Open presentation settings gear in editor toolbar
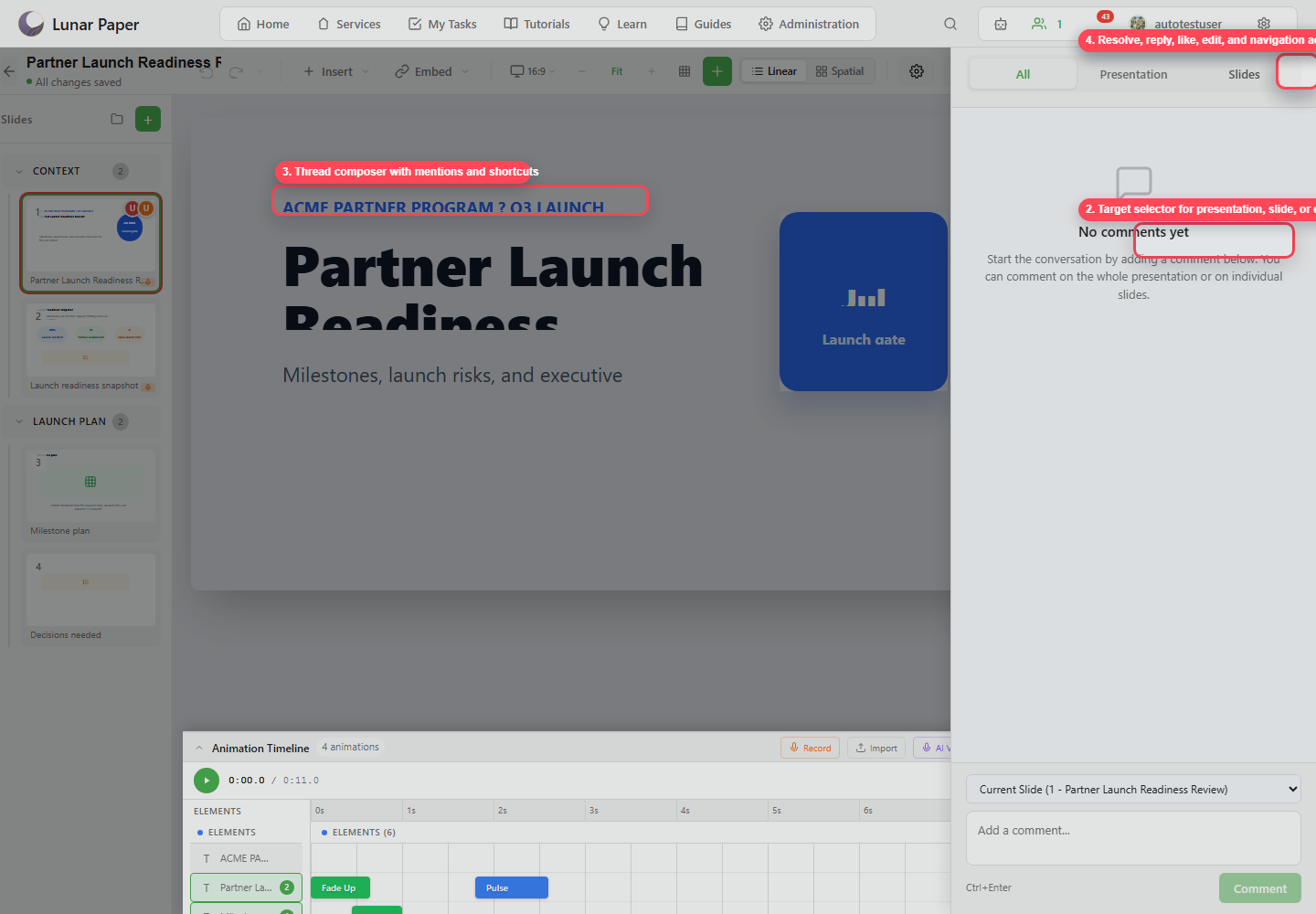Viewport: 1316px width, 914px height. tap(917, 71)
